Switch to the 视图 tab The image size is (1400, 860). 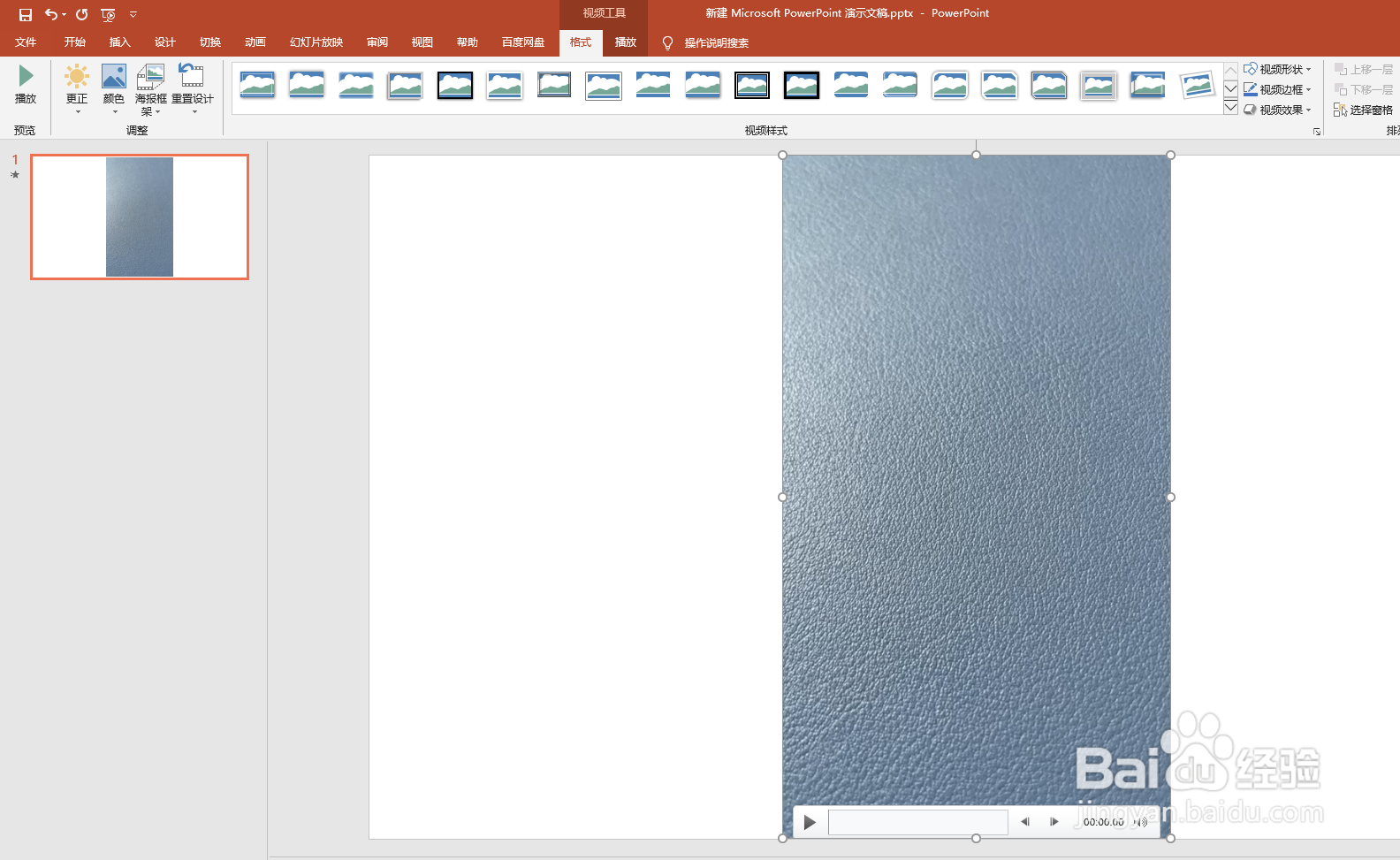[422, 42]
